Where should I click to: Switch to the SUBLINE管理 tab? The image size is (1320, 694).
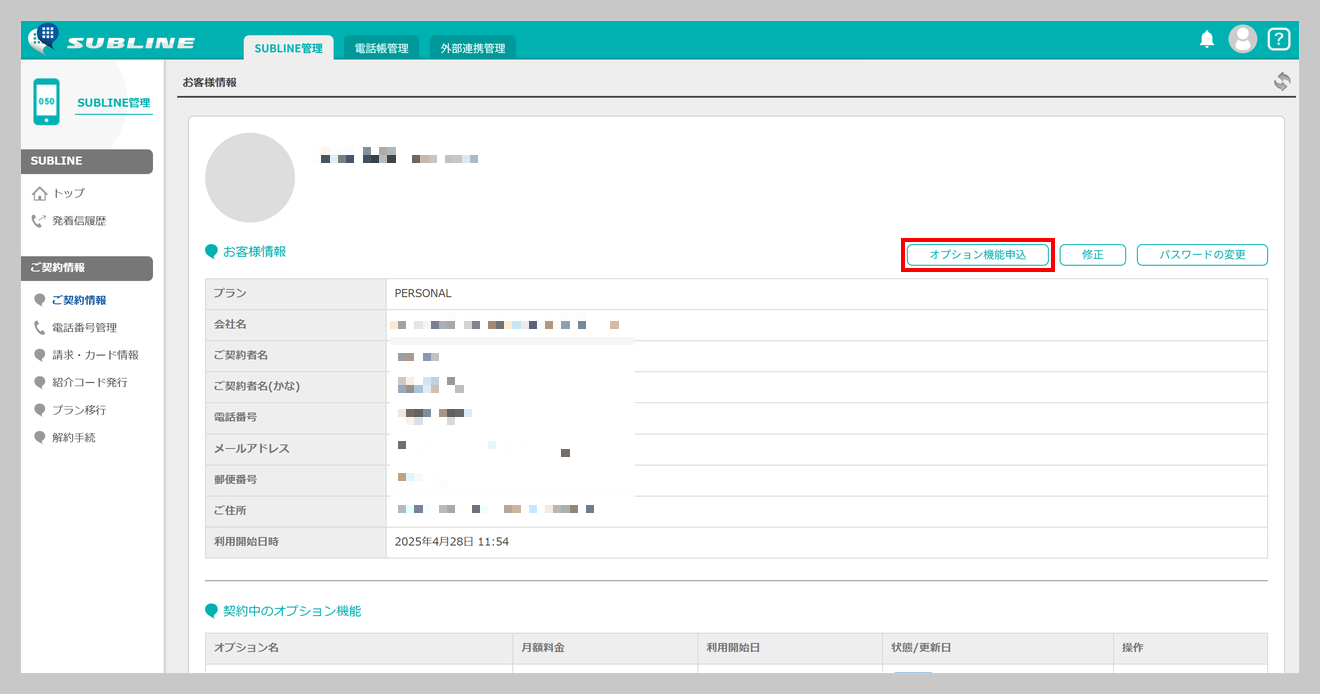click(288, 48)
